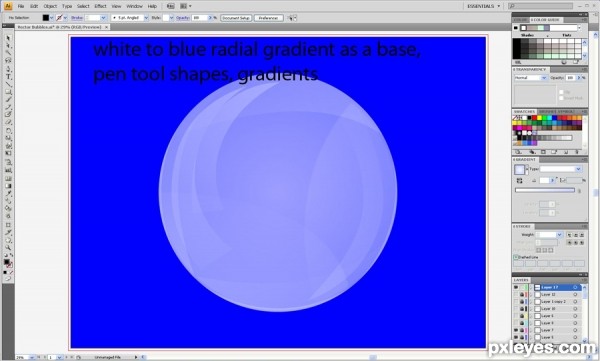Open the ESSENTIALS workspace switcher
Viewport: 600px width, 361px height.
pos(484,6)
